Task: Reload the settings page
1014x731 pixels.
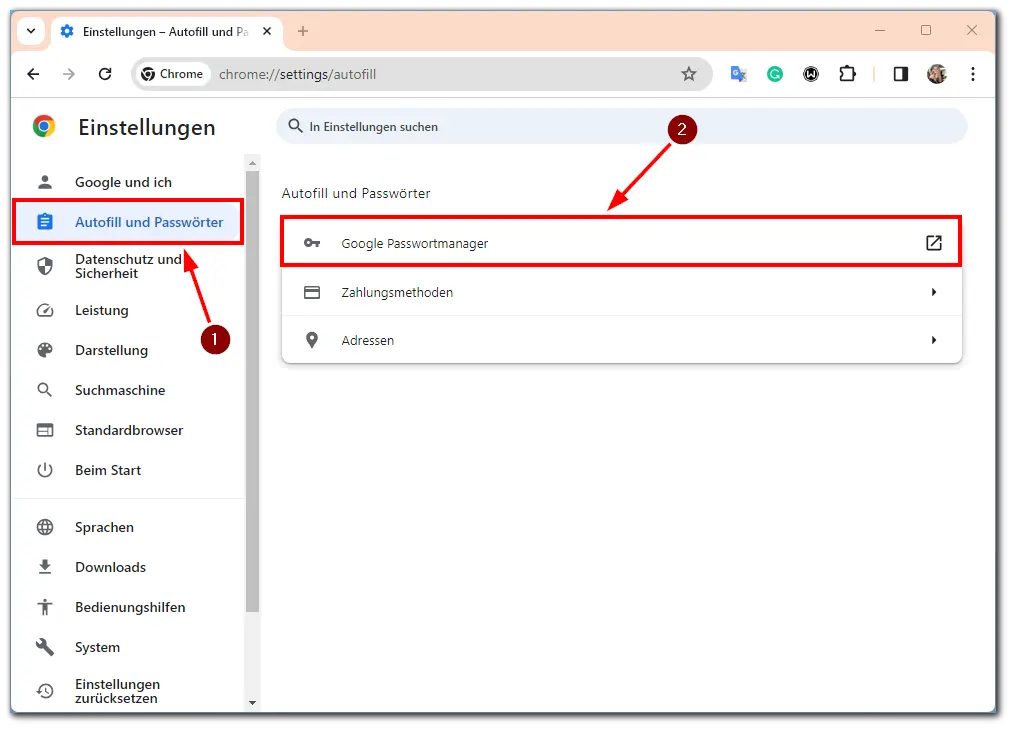Action: (105, 74)
